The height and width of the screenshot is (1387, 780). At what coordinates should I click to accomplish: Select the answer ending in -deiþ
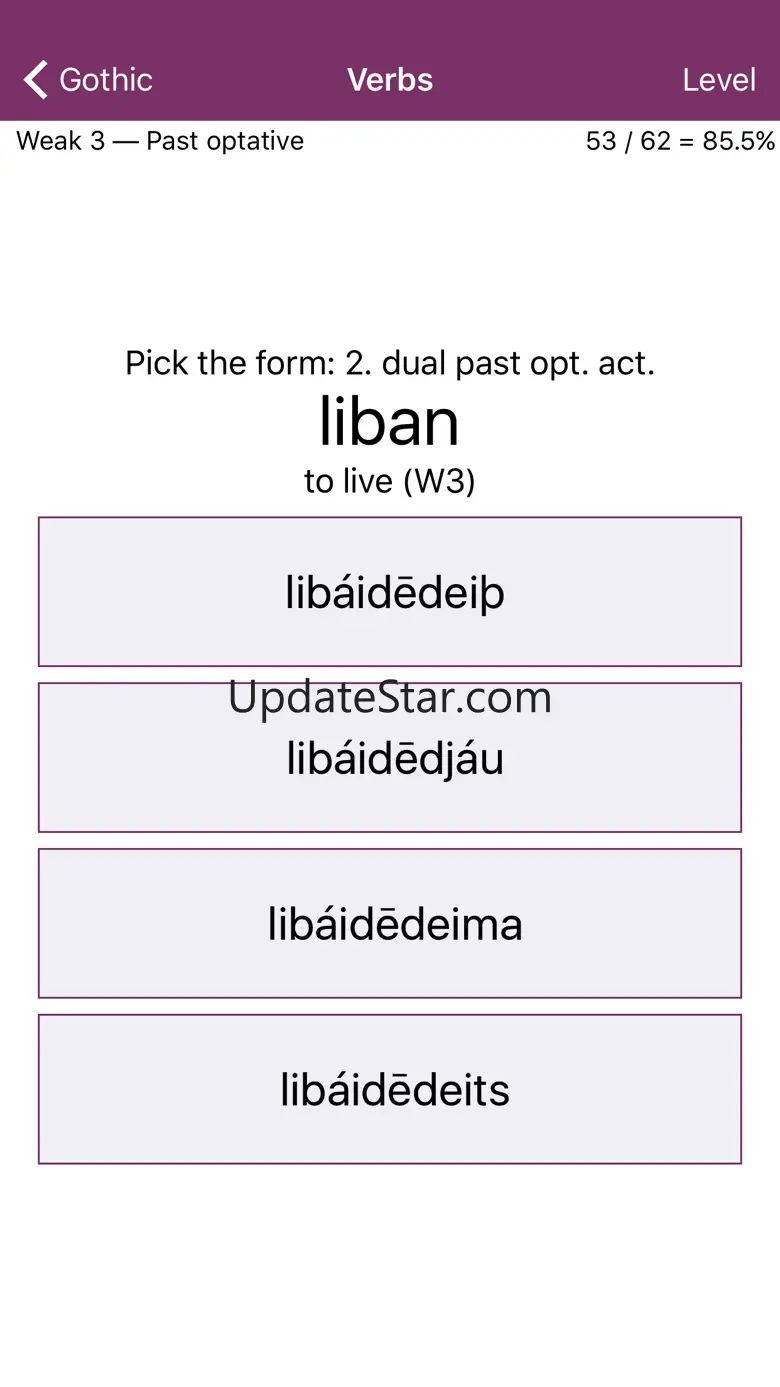[x=390, y=592]
